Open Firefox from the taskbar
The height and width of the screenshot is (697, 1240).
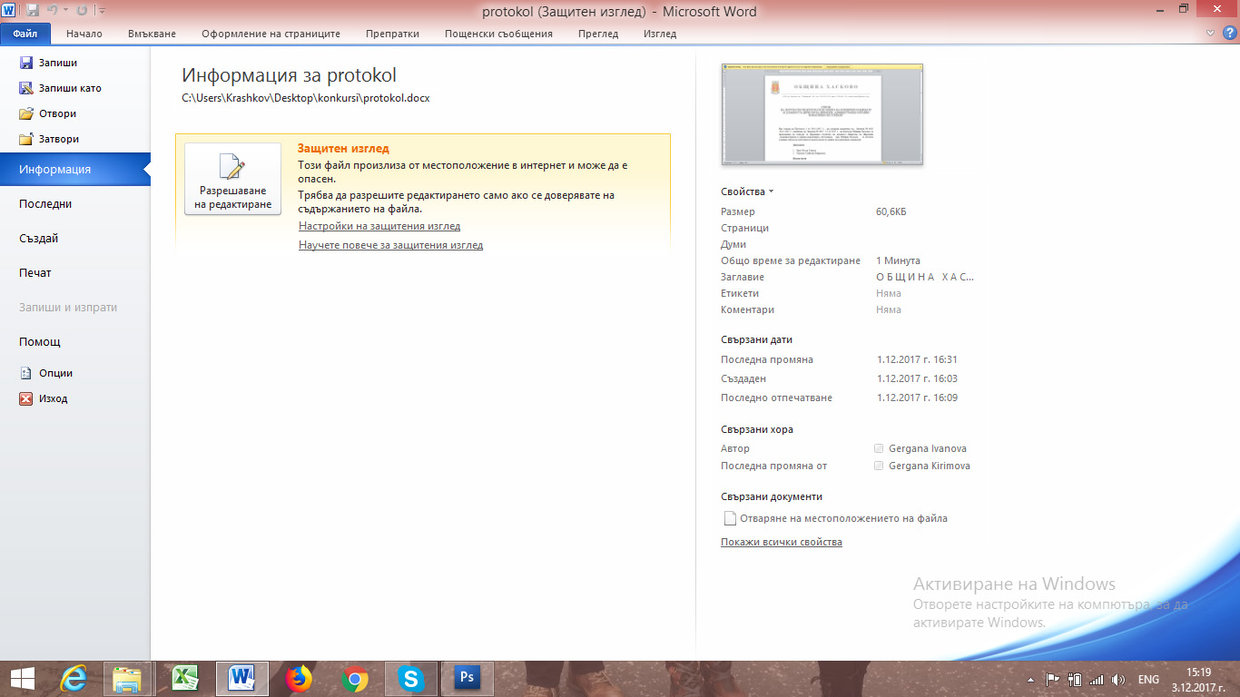[298, 678]
